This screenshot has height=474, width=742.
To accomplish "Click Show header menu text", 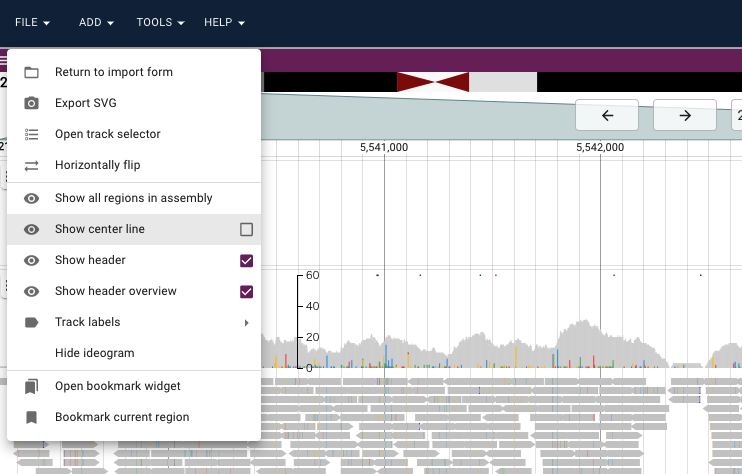I will 90,260.
